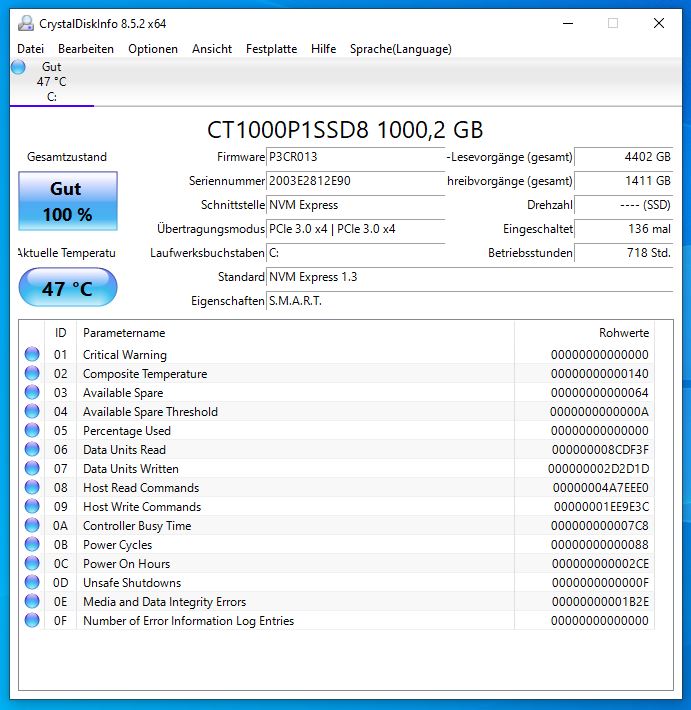
Task: Click the Standard field NVM Express 1.3
Action: 470,277
